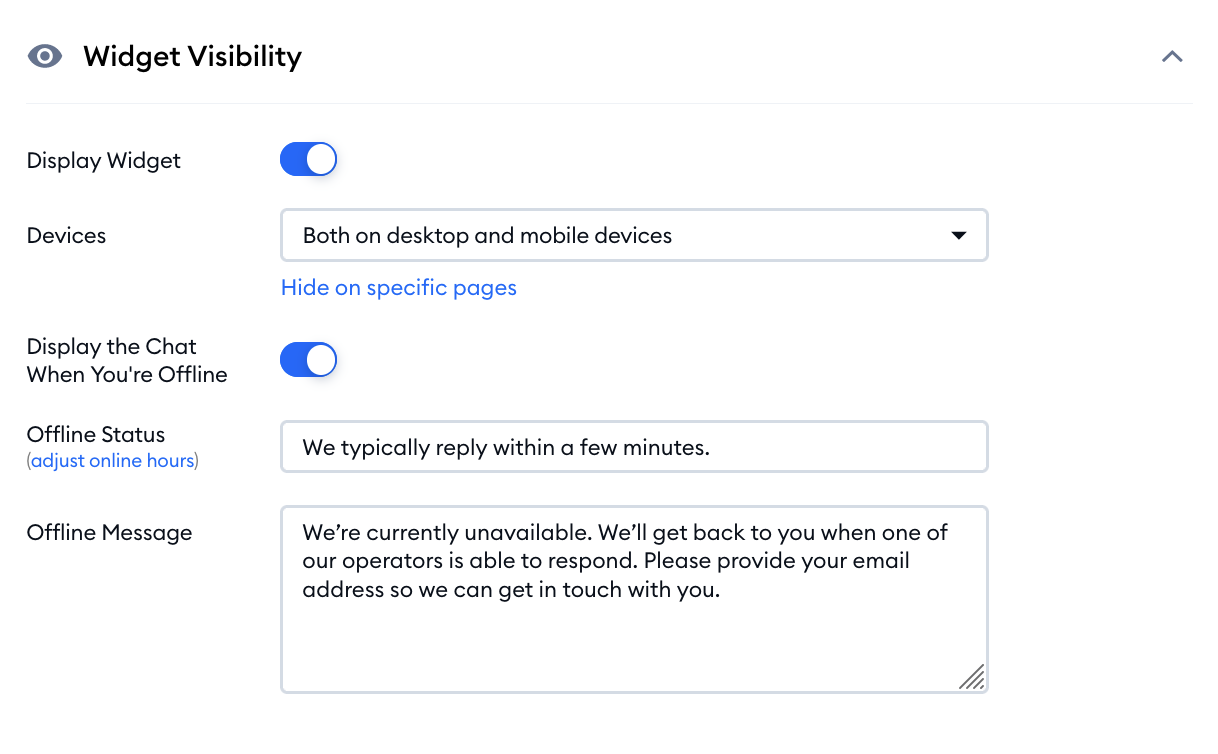The image size is (1218, 754).
Task: Turn off the Display Widget switch
Action: (x=308, y=159)
